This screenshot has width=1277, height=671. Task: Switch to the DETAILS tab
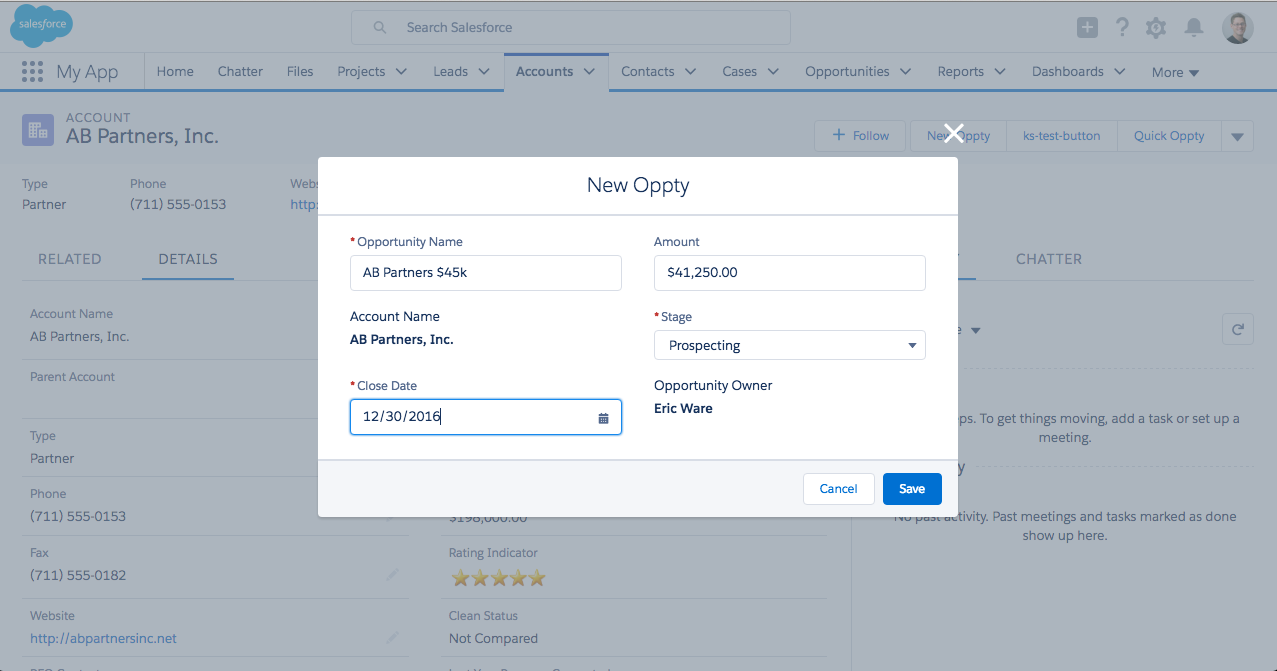coord(188,259)
